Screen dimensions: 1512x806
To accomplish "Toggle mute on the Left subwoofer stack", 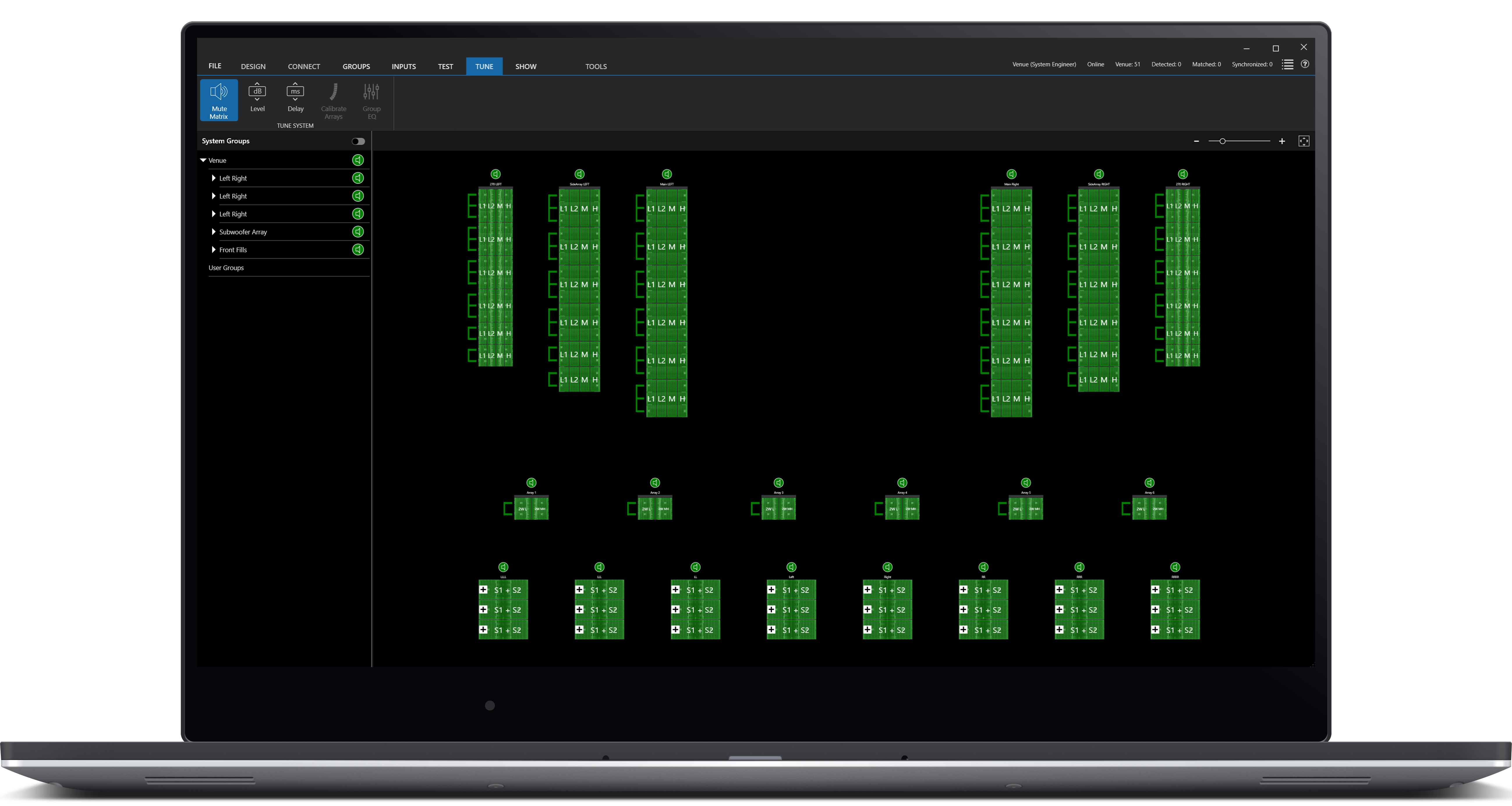I will (791, 567).
